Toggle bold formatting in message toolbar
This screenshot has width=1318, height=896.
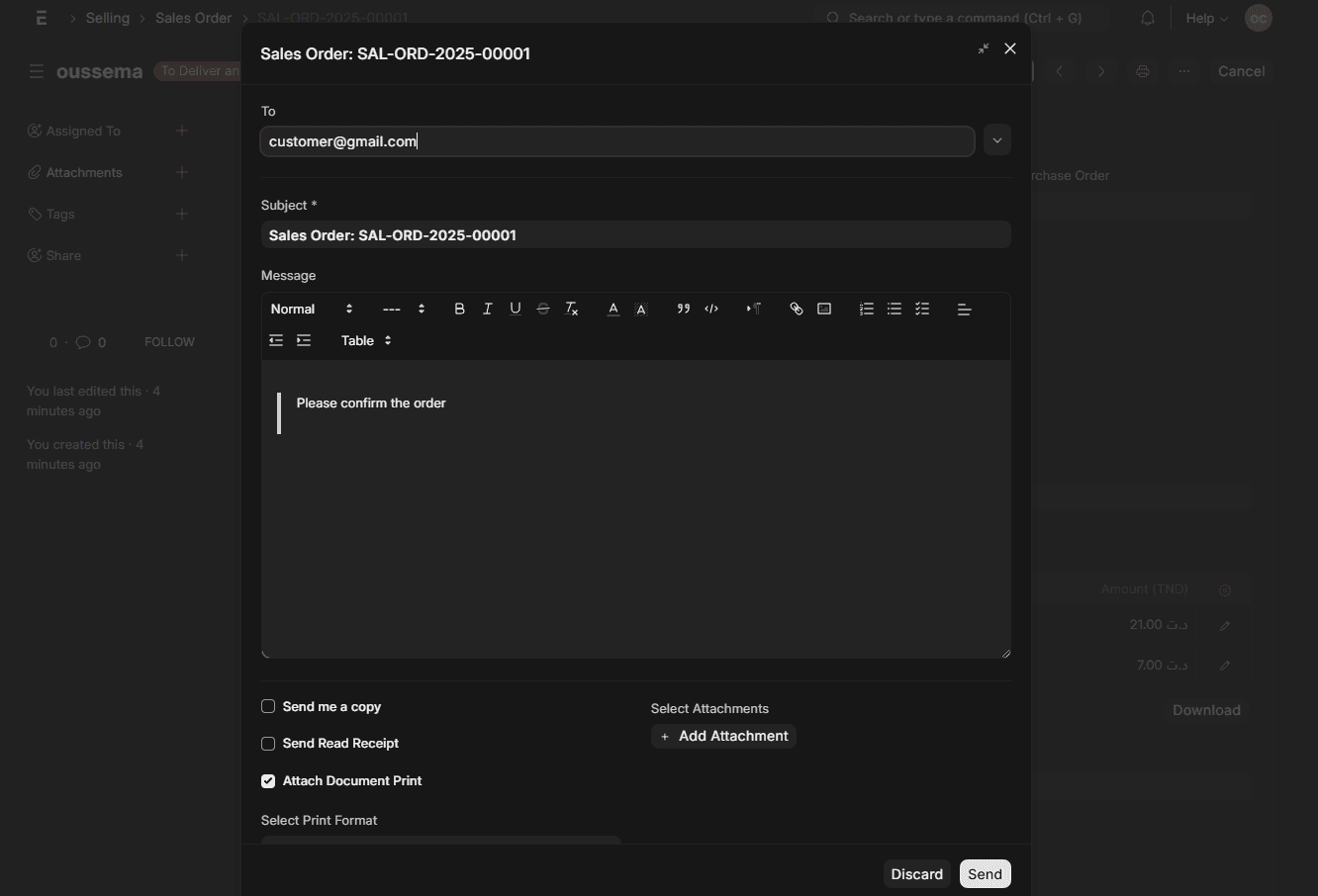pos(459,310)
